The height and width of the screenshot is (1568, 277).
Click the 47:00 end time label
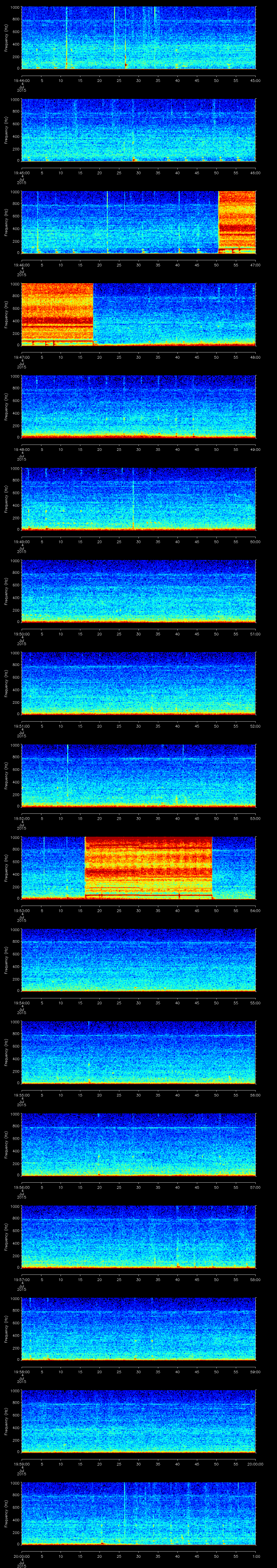point(256,265)
